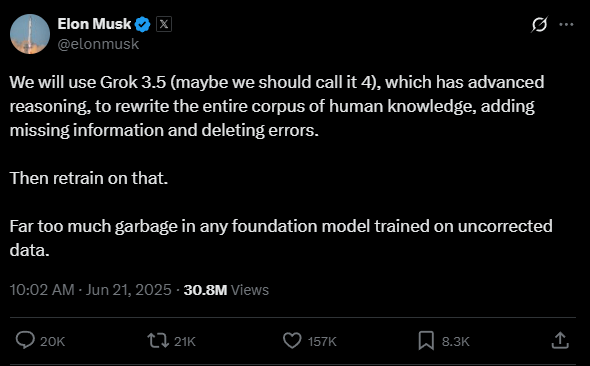Click the repost arrows icon

(158, 340)
